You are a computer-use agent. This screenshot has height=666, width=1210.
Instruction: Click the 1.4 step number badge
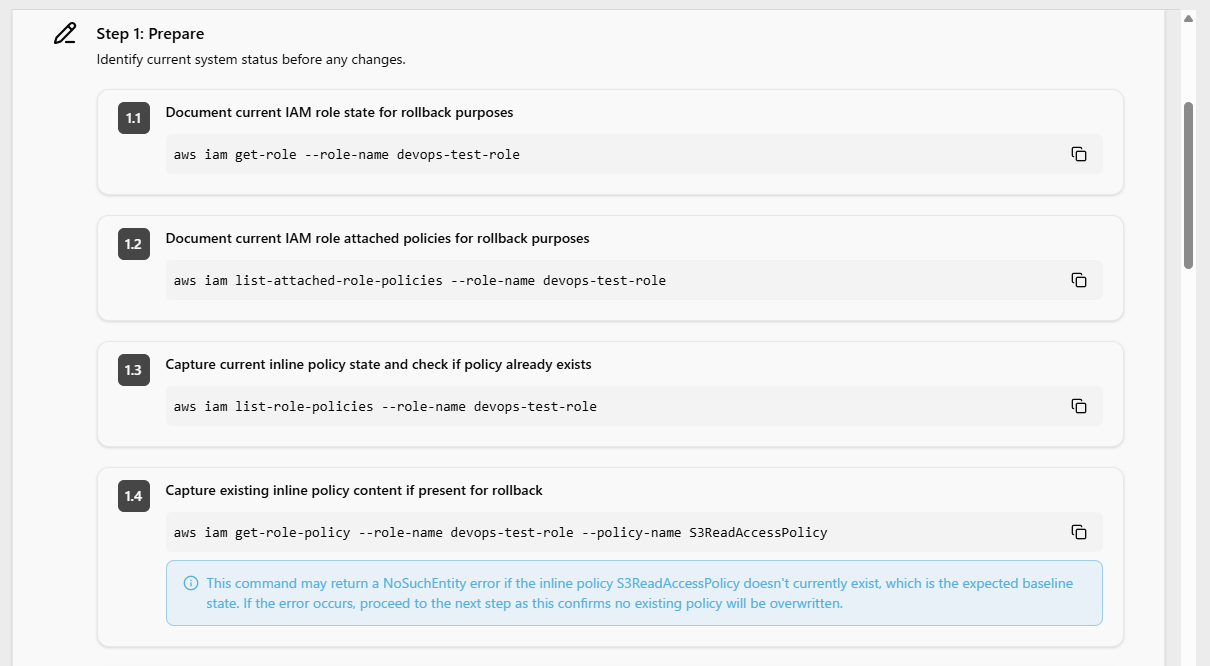click(133, 496)
